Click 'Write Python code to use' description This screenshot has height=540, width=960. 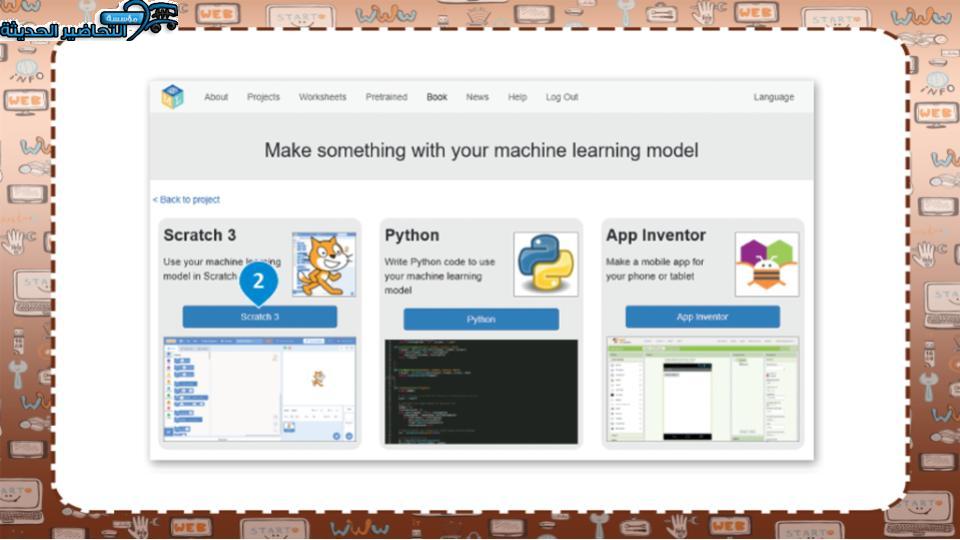440,276
